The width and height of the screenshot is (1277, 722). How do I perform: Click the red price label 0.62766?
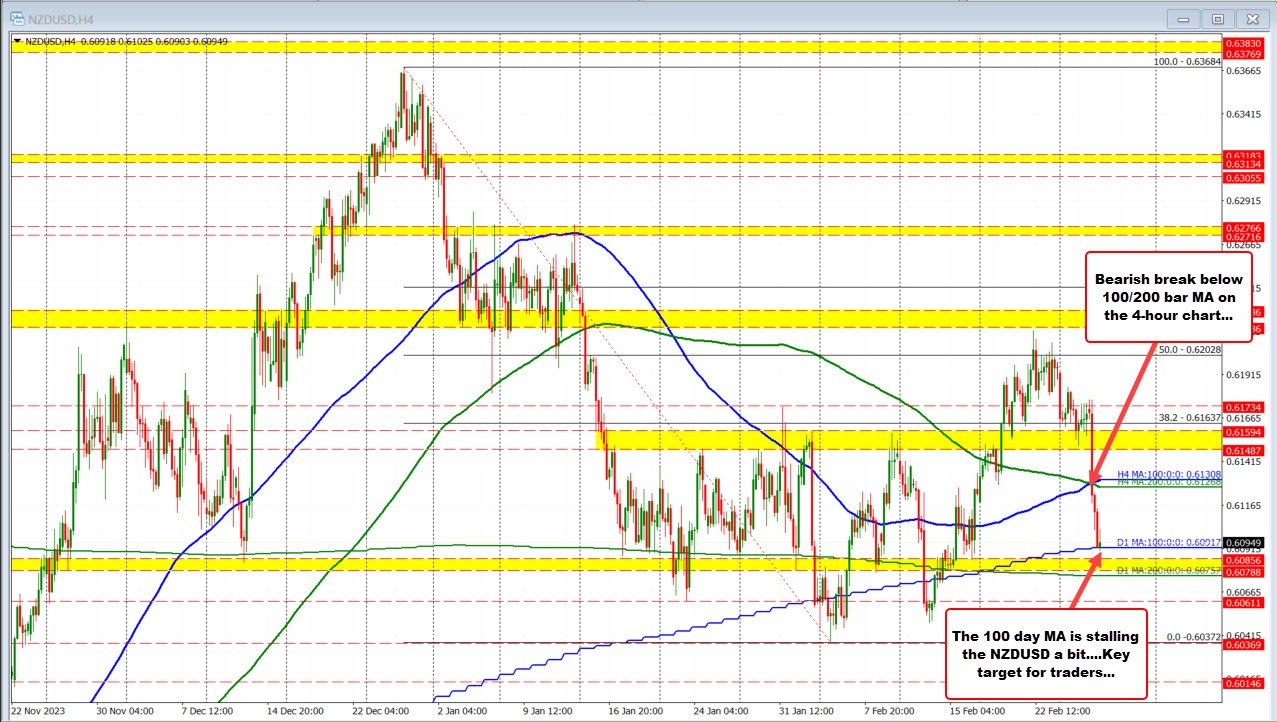coord(1246,229)
